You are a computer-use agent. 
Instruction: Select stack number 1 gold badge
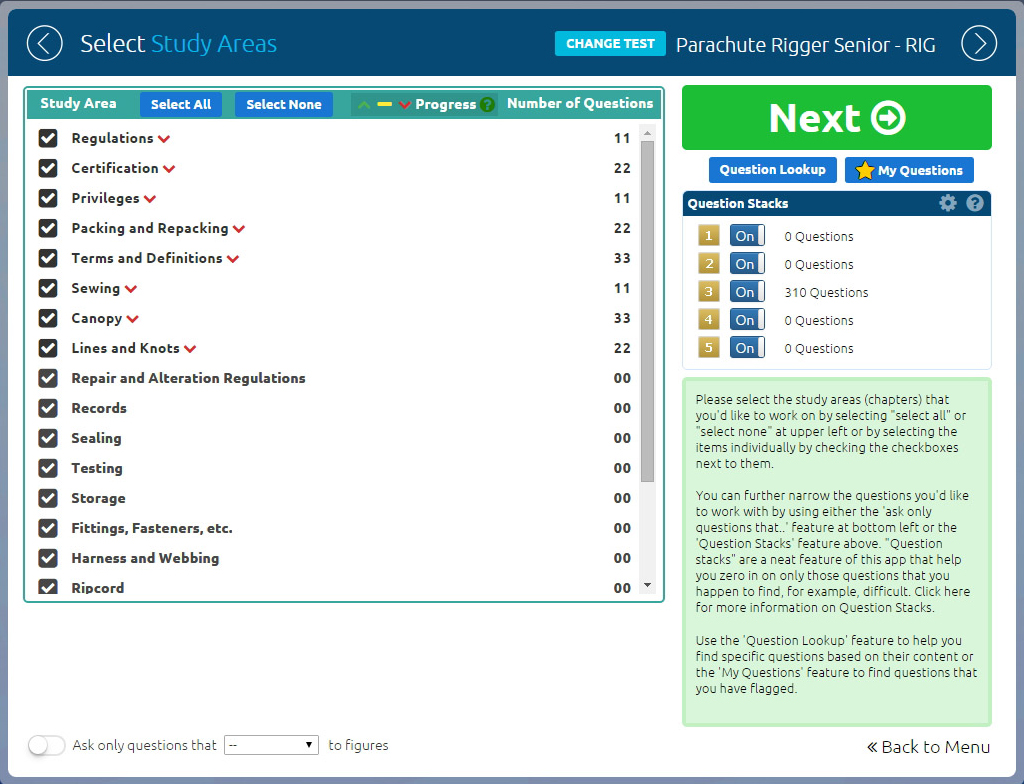click(709, 236)
